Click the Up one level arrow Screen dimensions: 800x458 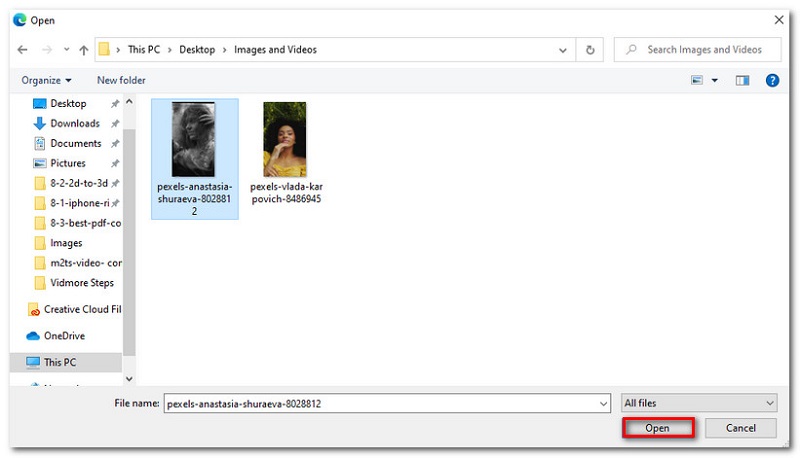pyautogui.click(x=84, y=49)
